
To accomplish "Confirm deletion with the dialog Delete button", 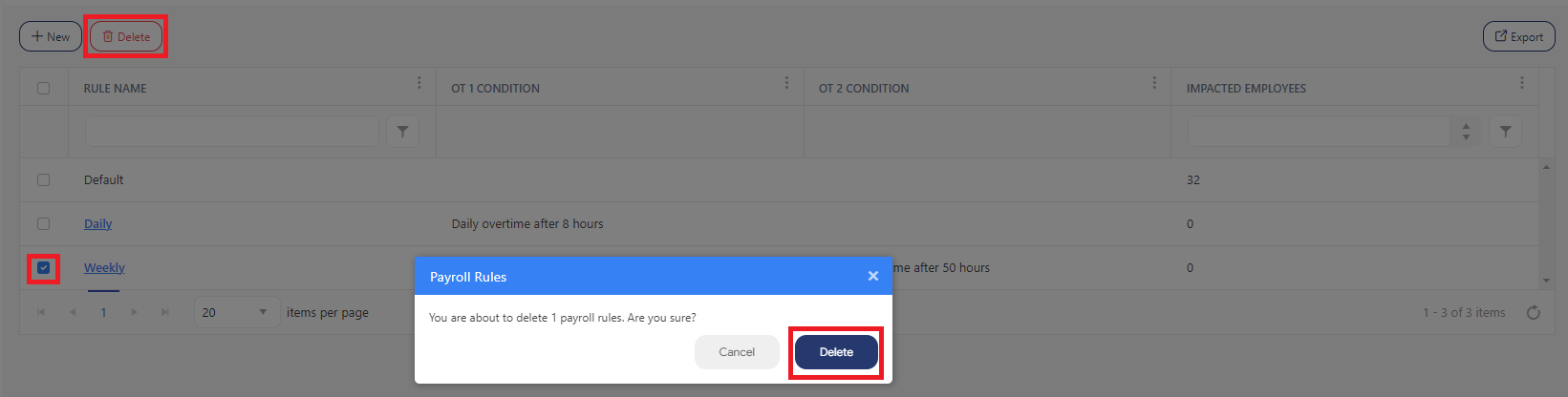I will point(836,352).
